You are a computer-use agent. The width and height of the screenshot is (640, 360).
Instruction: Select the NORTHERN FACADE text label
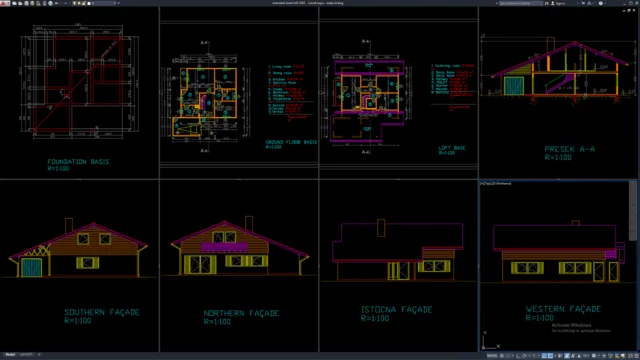[x=241, y=313]
